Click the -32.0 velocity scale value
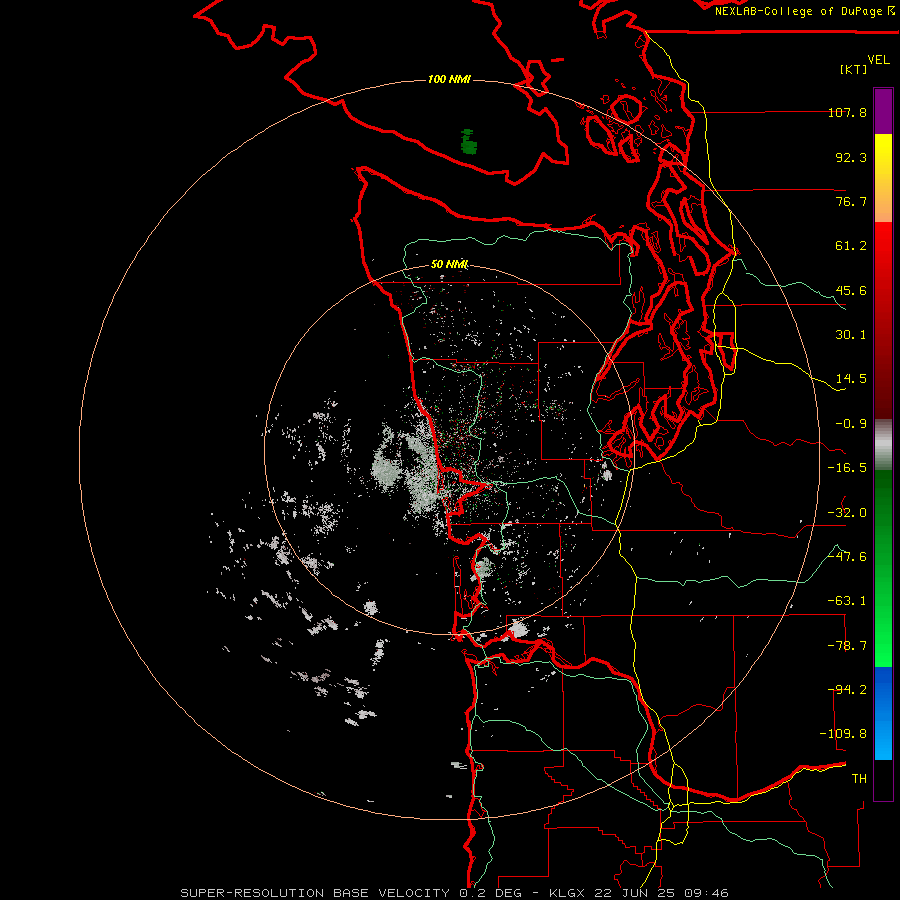Viewport: 900px width, 900px height. [x=847, y=513]
